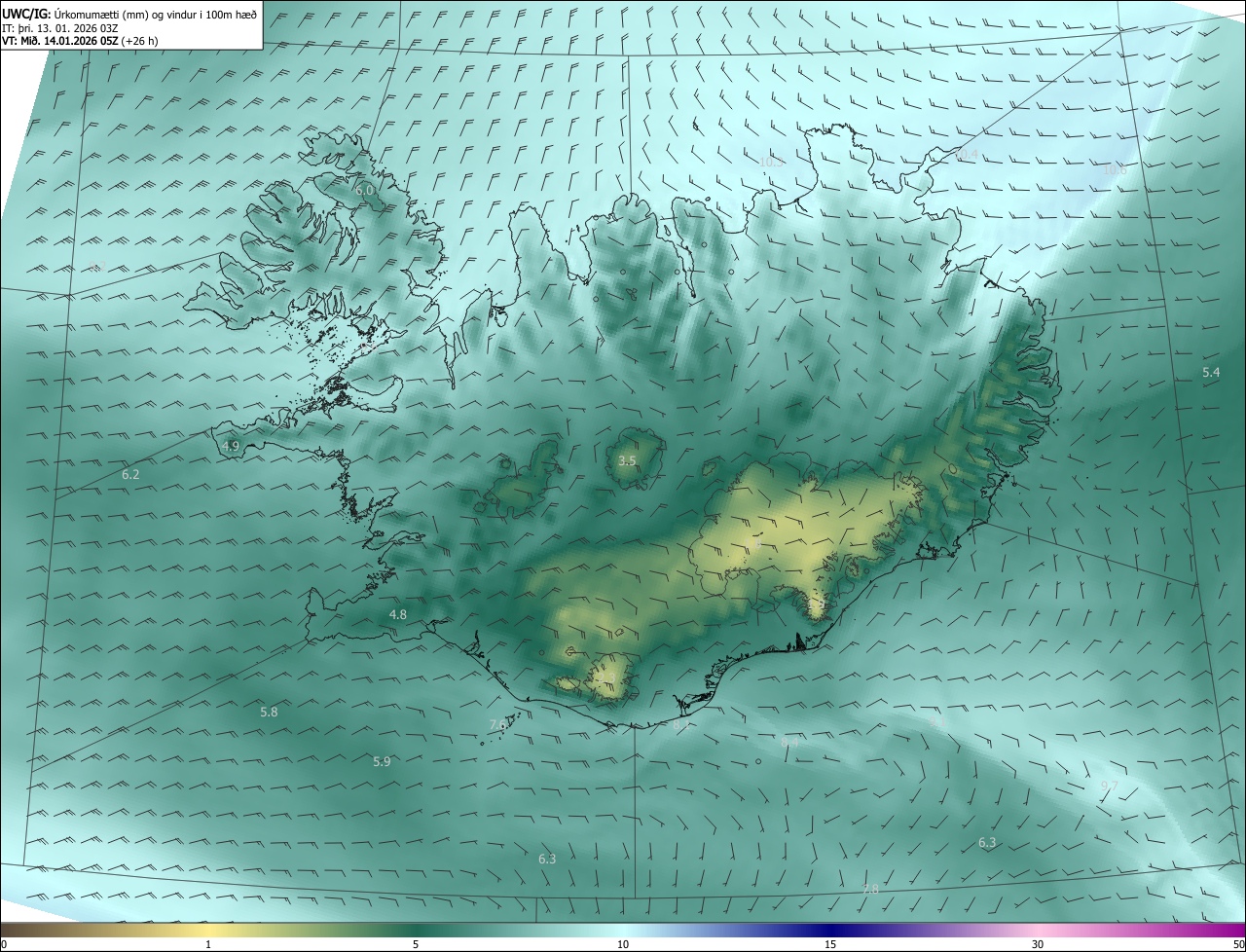This screenshot has width=1246, height=952.
Task: Select the 6.0 value in the Westfjords
Action: pyautogui.click(x=364, y=191)
